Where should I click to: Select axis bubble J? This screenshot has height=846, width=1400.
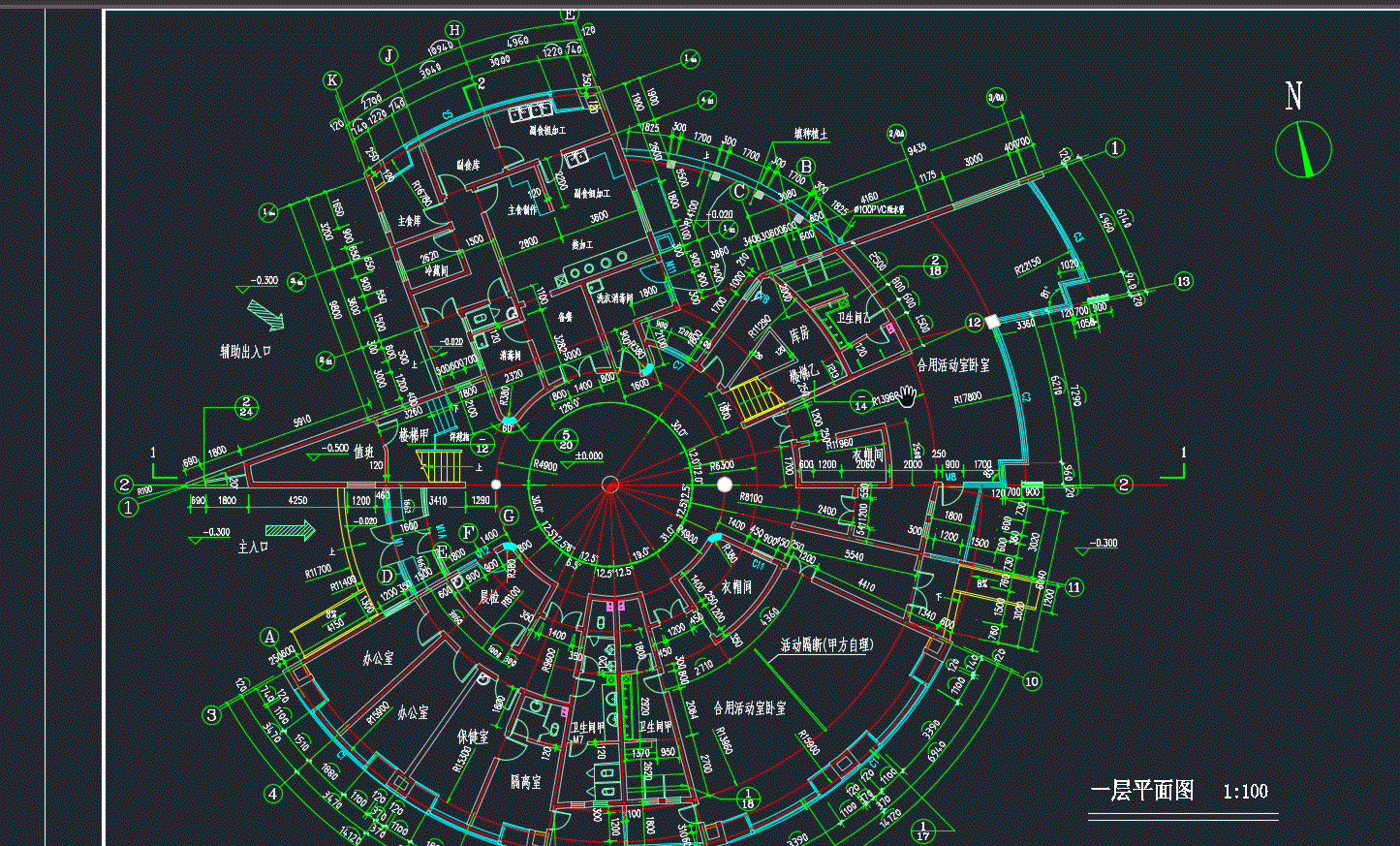pos(389,55)
